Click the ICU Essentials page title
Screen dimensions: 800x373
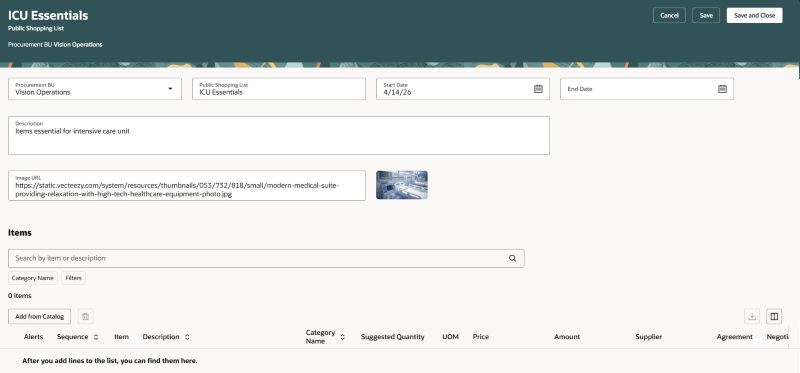click(48, 15)
